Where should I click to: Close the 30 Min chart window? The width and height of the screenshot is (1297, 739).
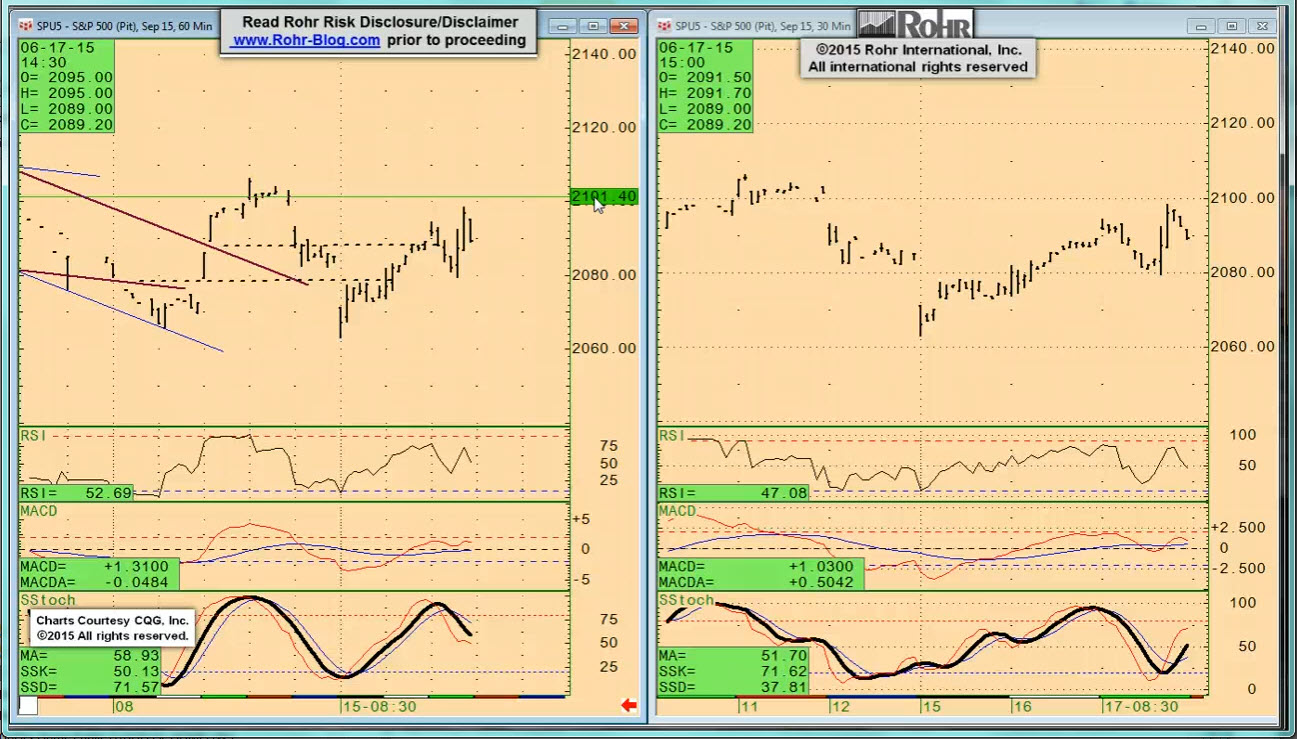1263,26
